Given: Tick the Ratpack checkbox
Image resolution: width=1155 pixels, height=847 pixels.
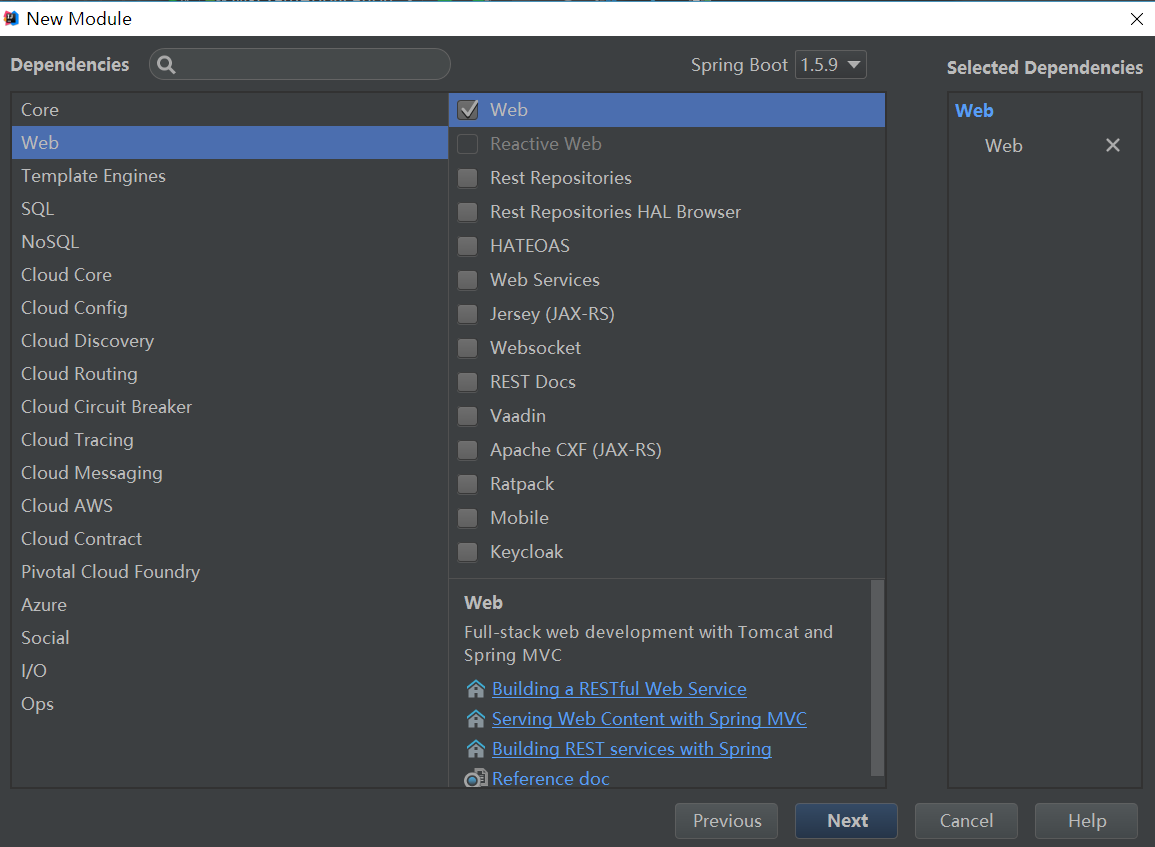Looking at the screenshot, I should pyautogui.click(x=468, y=484).
